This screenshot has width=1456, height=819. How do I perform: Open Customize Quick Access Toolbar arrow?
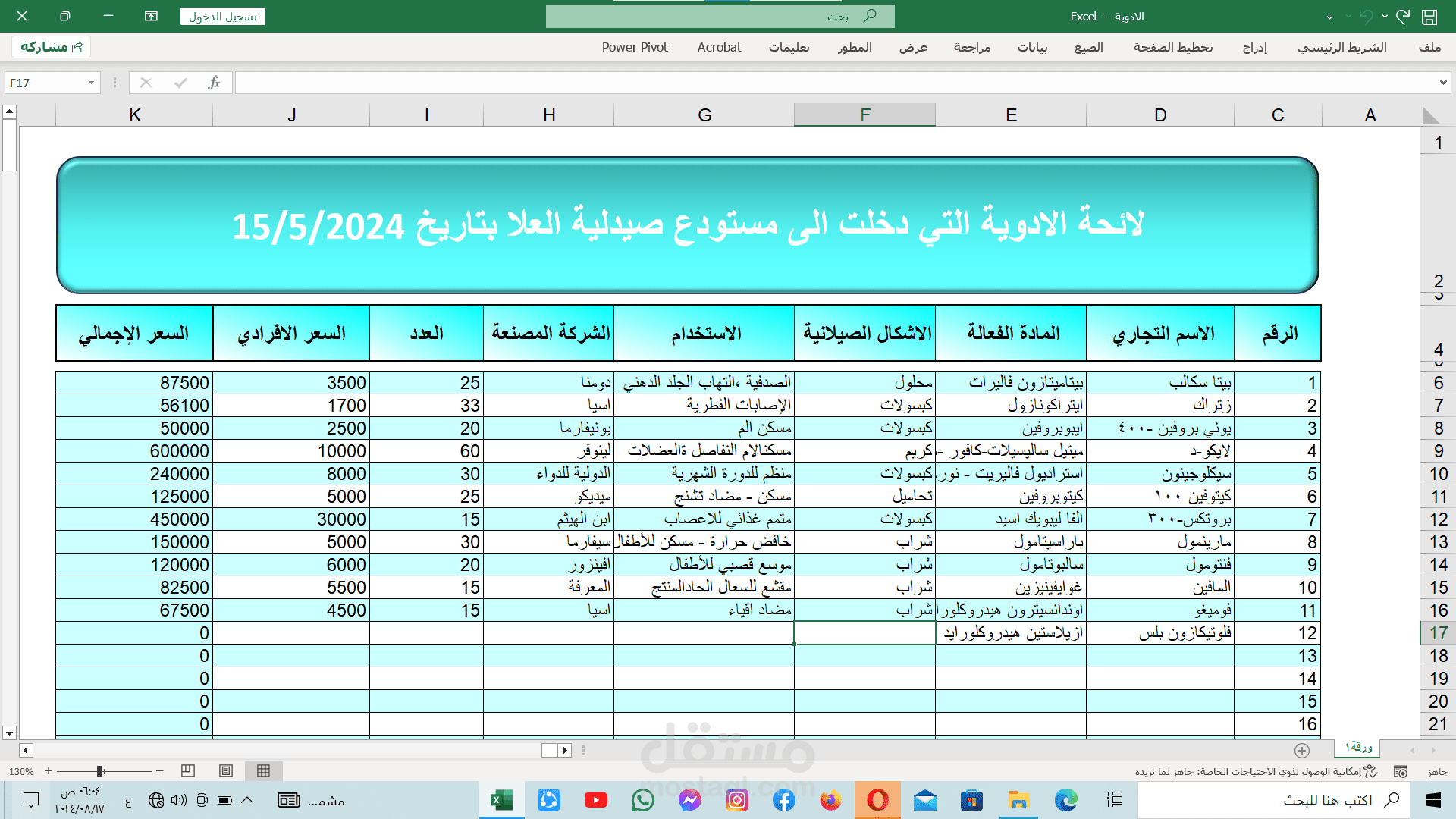click(1329, 17)
